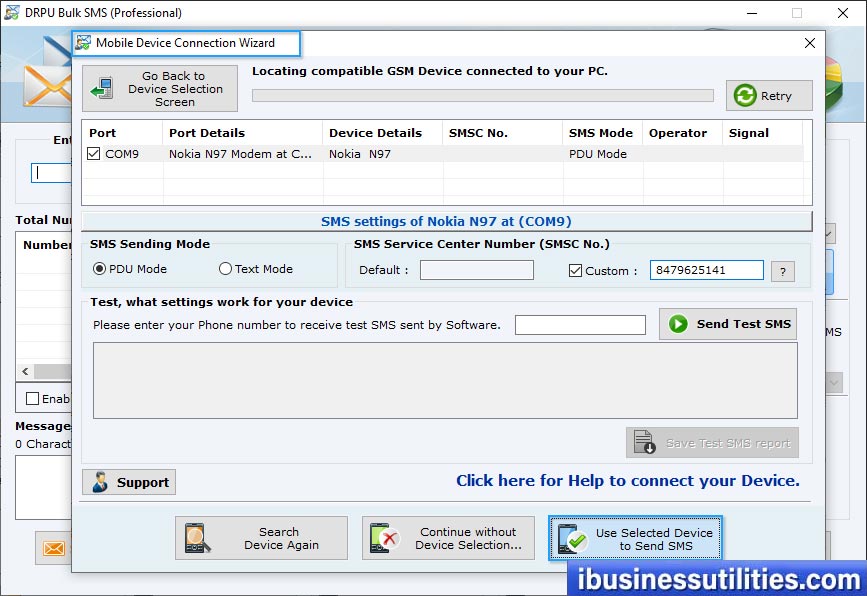The height and width of the screenshot is (596, 867).
Task: Click the Support person icon
Action: tap(100, 482)
